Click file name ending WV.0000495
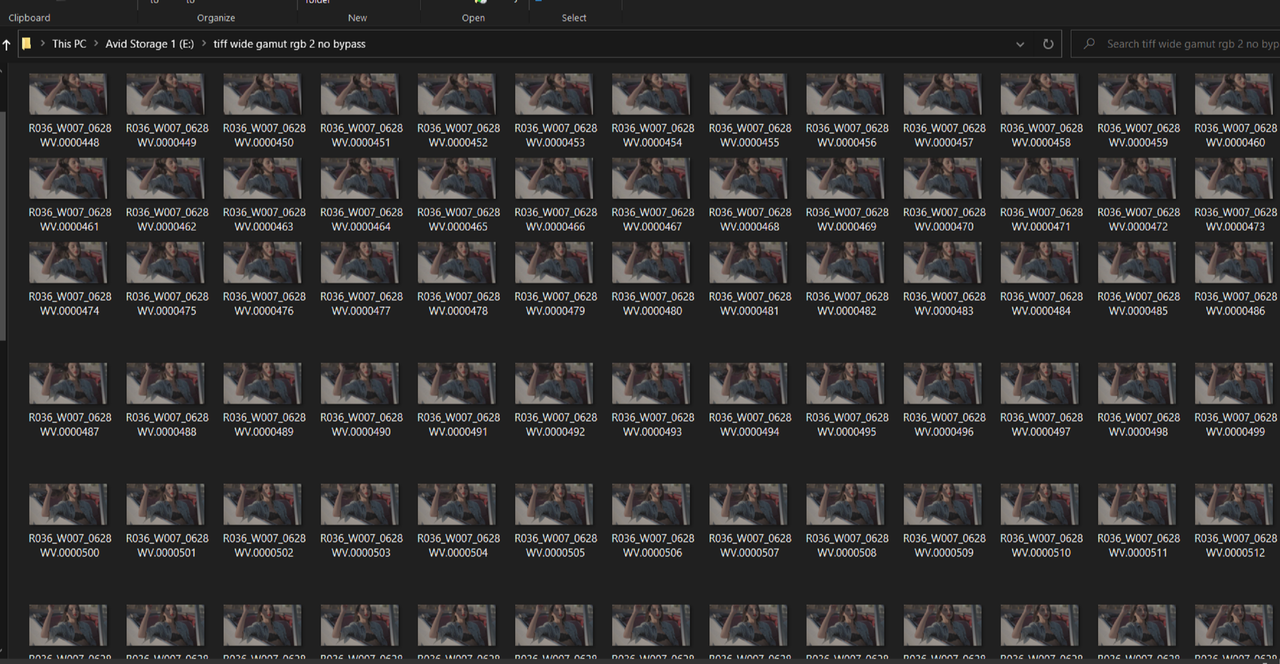1280x664 pixels. tap(846, 424)
